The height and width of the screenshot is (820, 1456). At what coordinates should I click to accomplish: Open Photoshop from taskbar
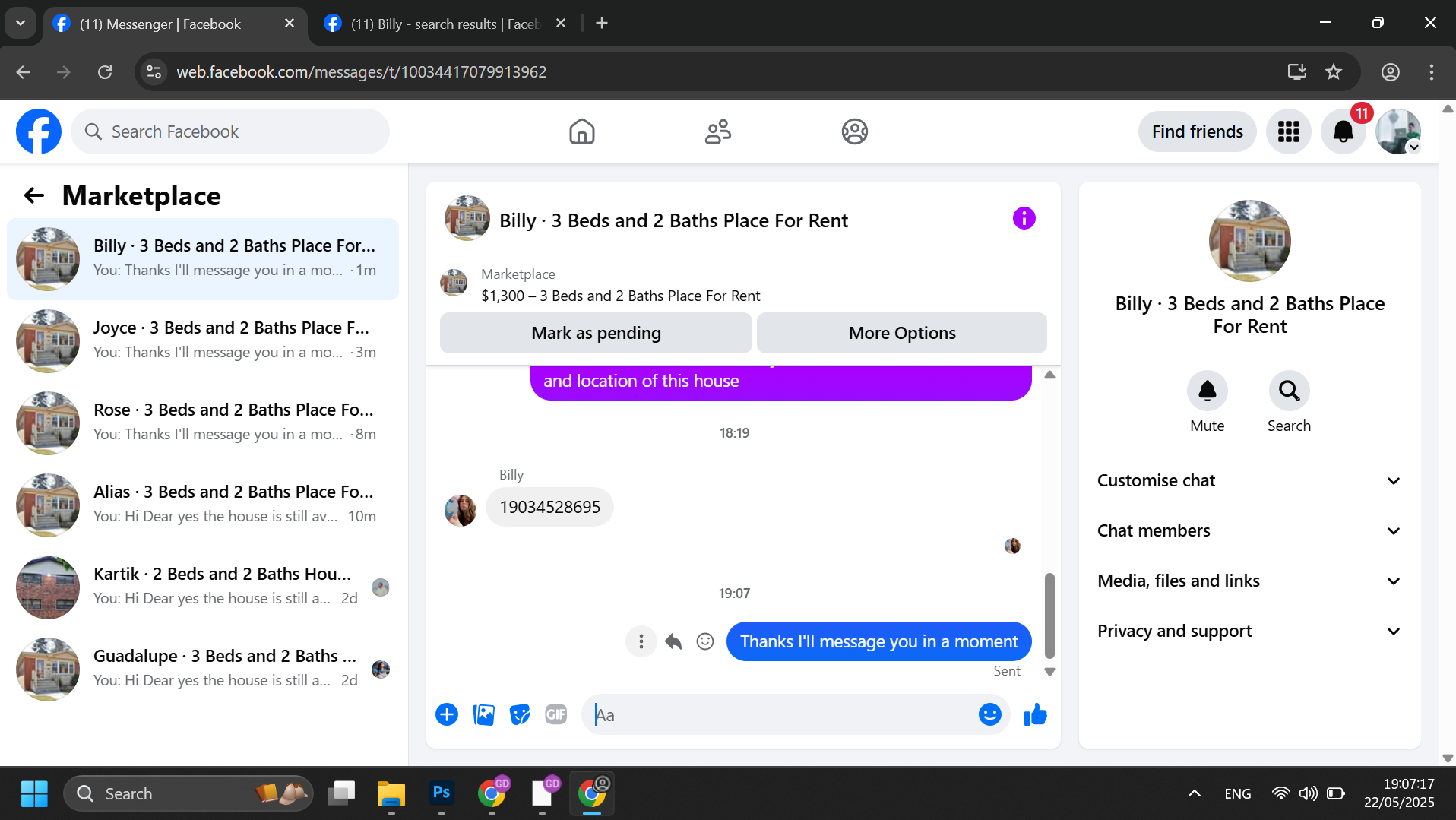pyautogui.click(x=441, y=793)
